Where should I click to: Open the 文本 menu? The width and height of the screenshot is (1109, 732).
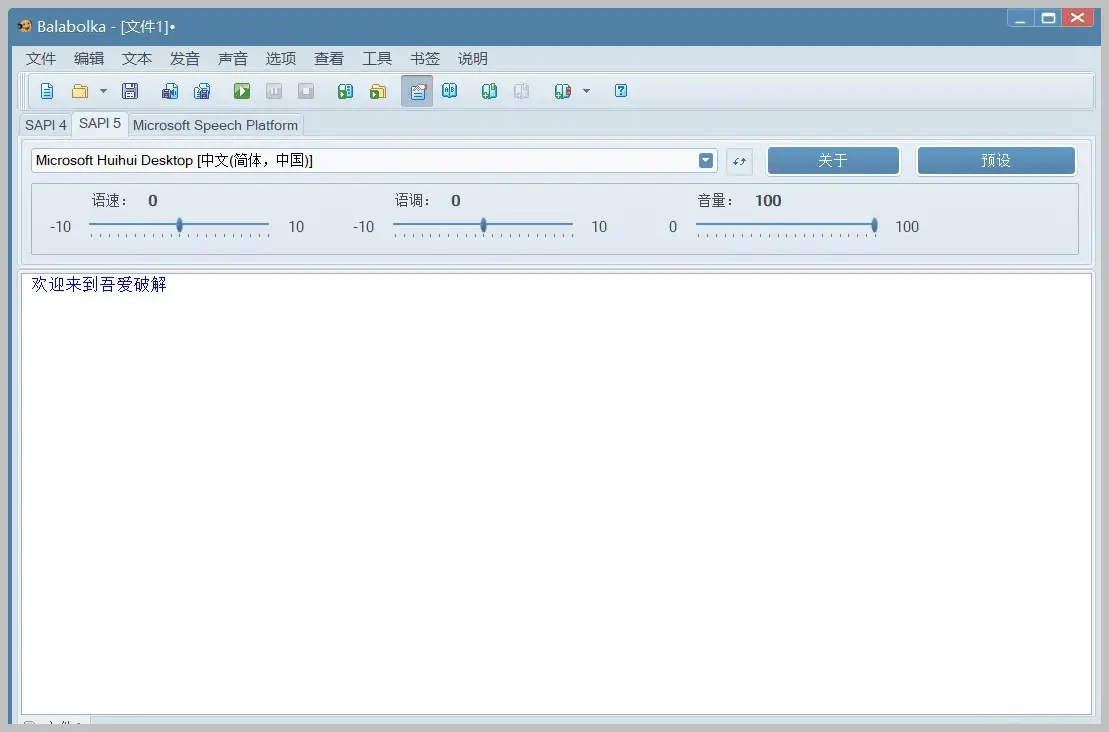pos(137,59)
